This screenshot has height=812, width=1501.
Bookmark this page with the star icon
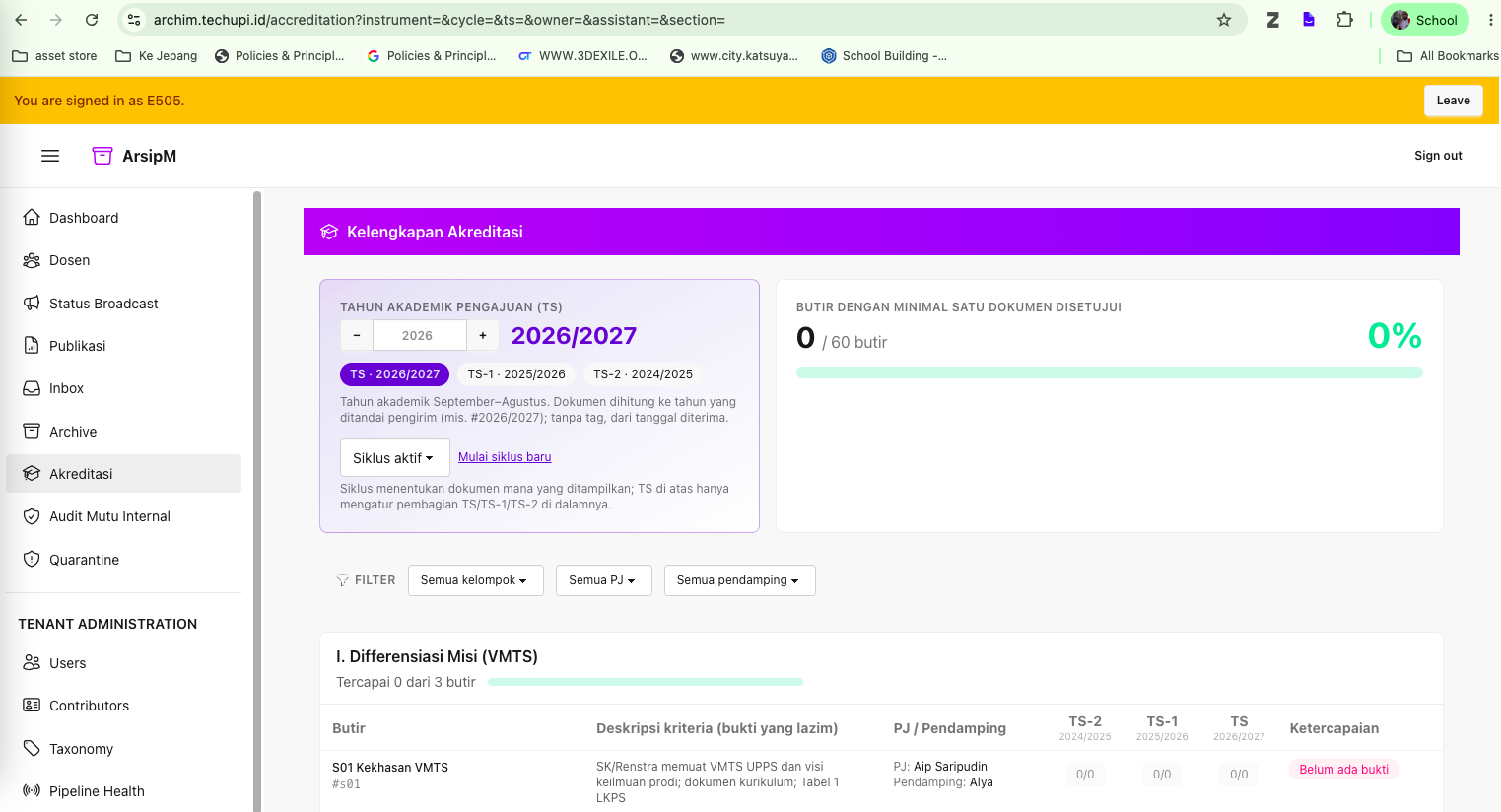1224,20
